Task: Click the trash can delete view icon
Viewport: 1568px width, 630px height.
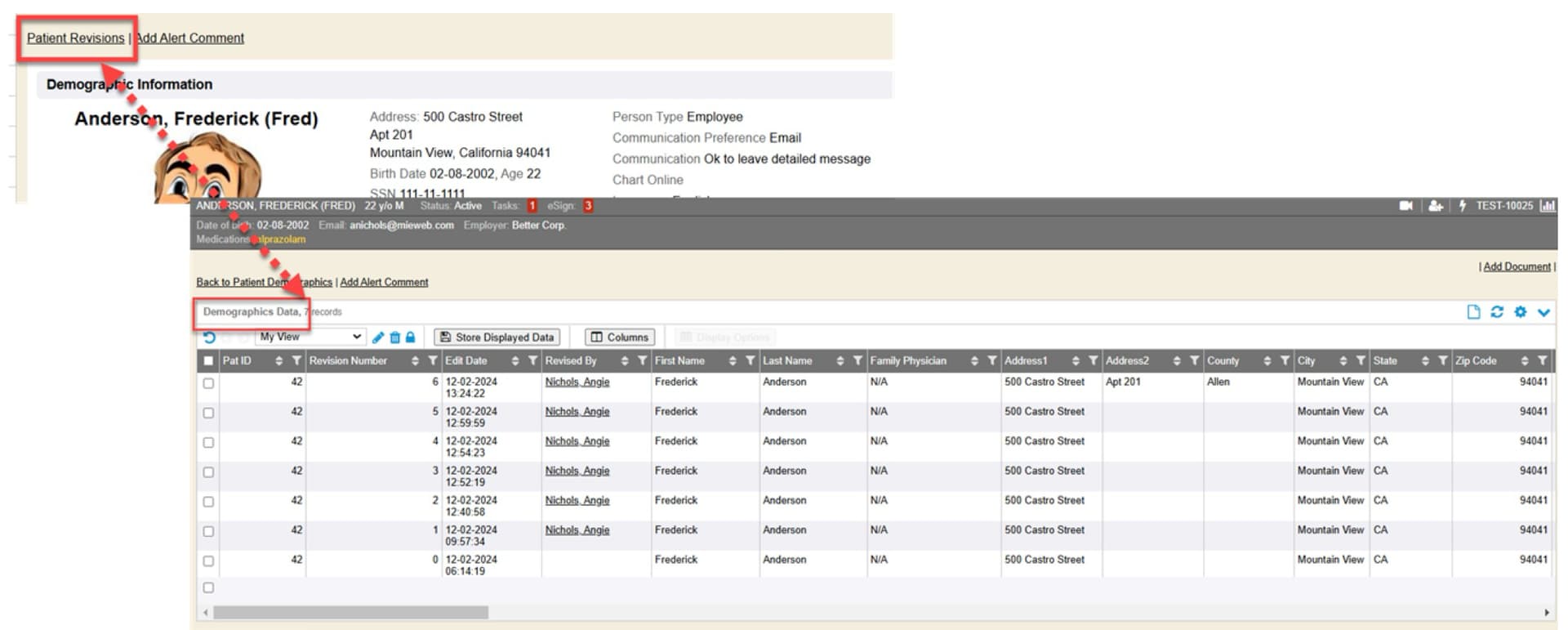Action: (394, 337)
